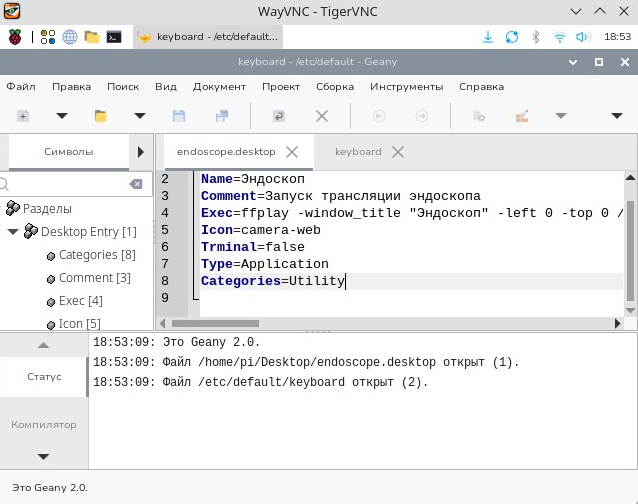Select Разделы in the symbol tree
This screenshot has height=504, width=638.
coord(47,209)
